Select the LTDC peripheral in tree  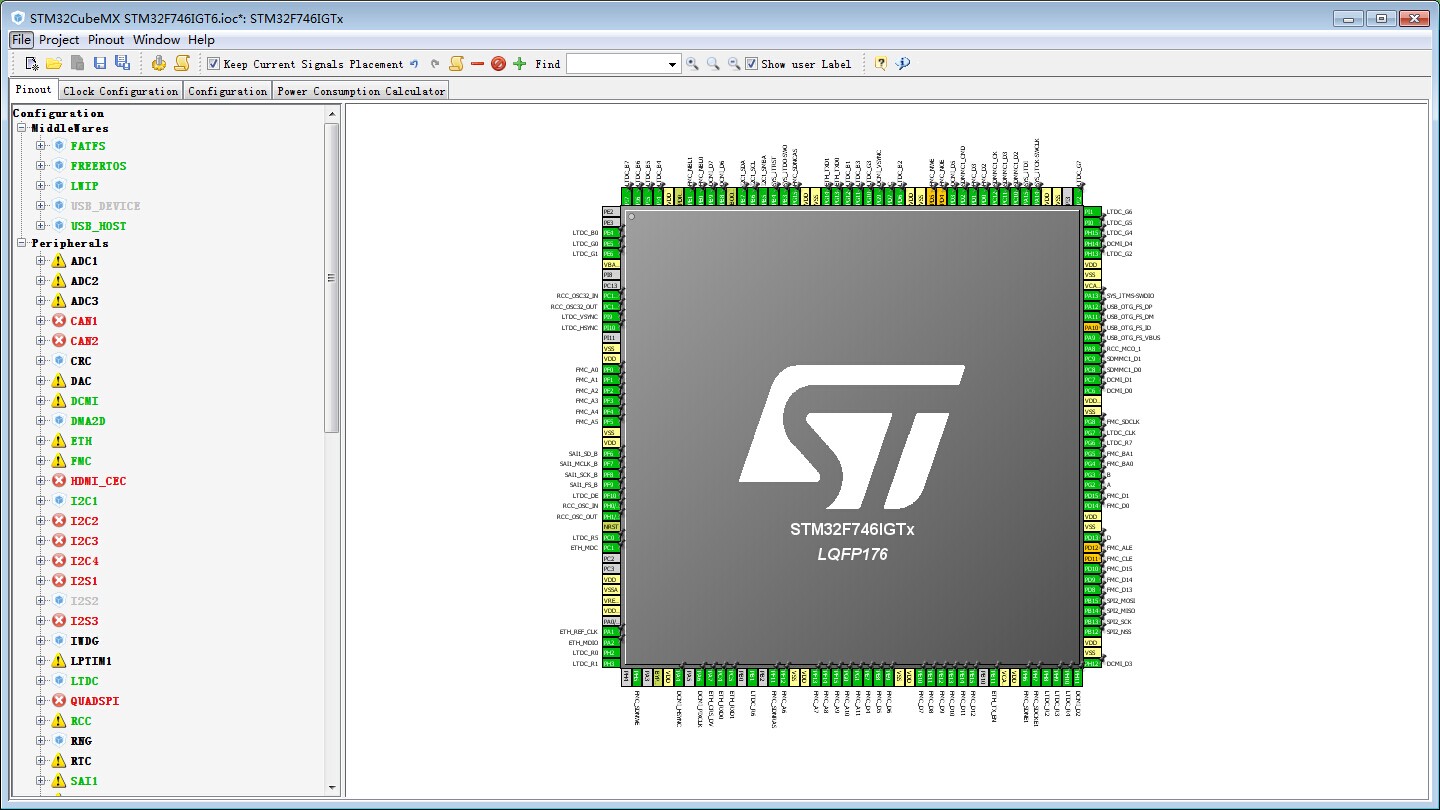point(84,681)
